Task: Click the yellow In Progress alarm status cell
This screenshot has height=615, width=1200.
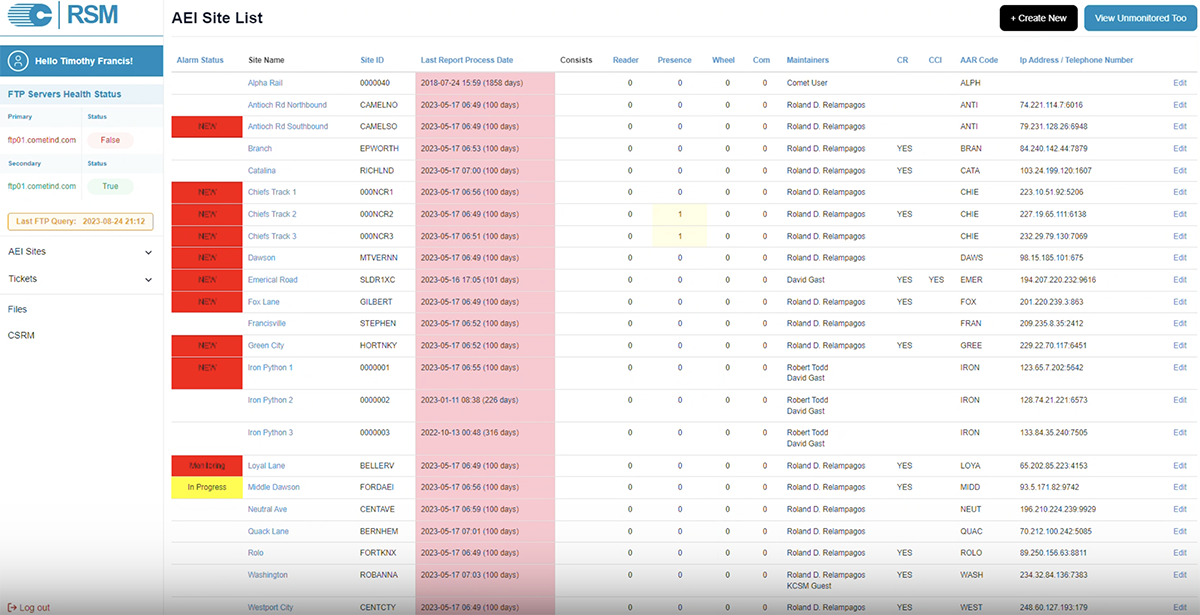Action: [207, 487]
